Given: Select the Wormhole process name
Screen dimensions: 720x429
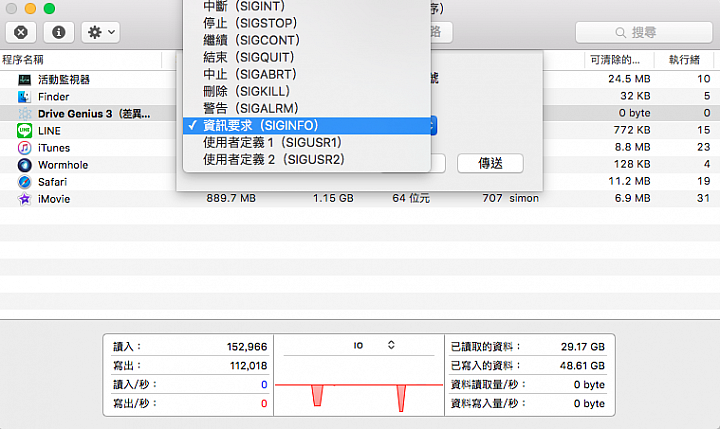Looking at the screenshot, I should pos(63,165).
